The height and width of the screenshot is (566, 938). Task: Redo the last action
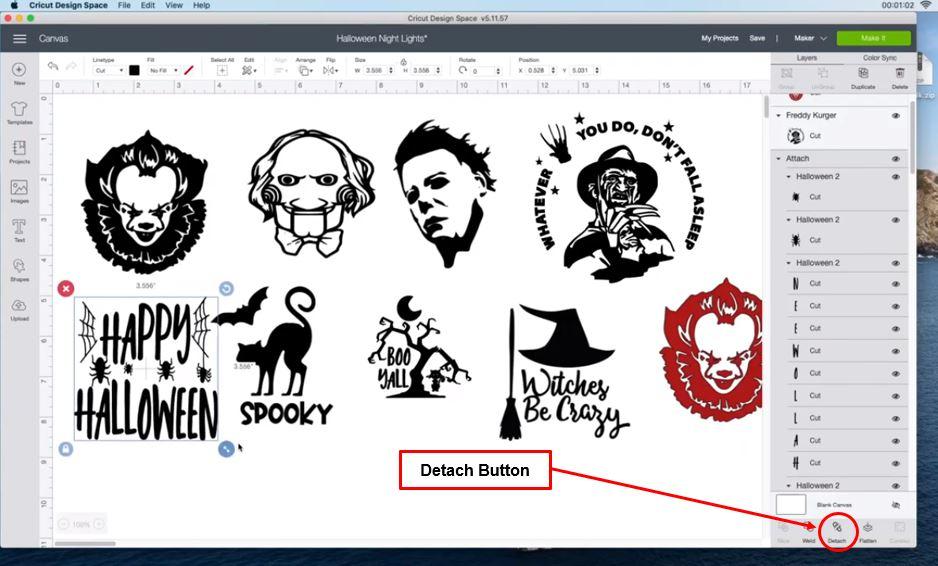[x=71, y=66]
